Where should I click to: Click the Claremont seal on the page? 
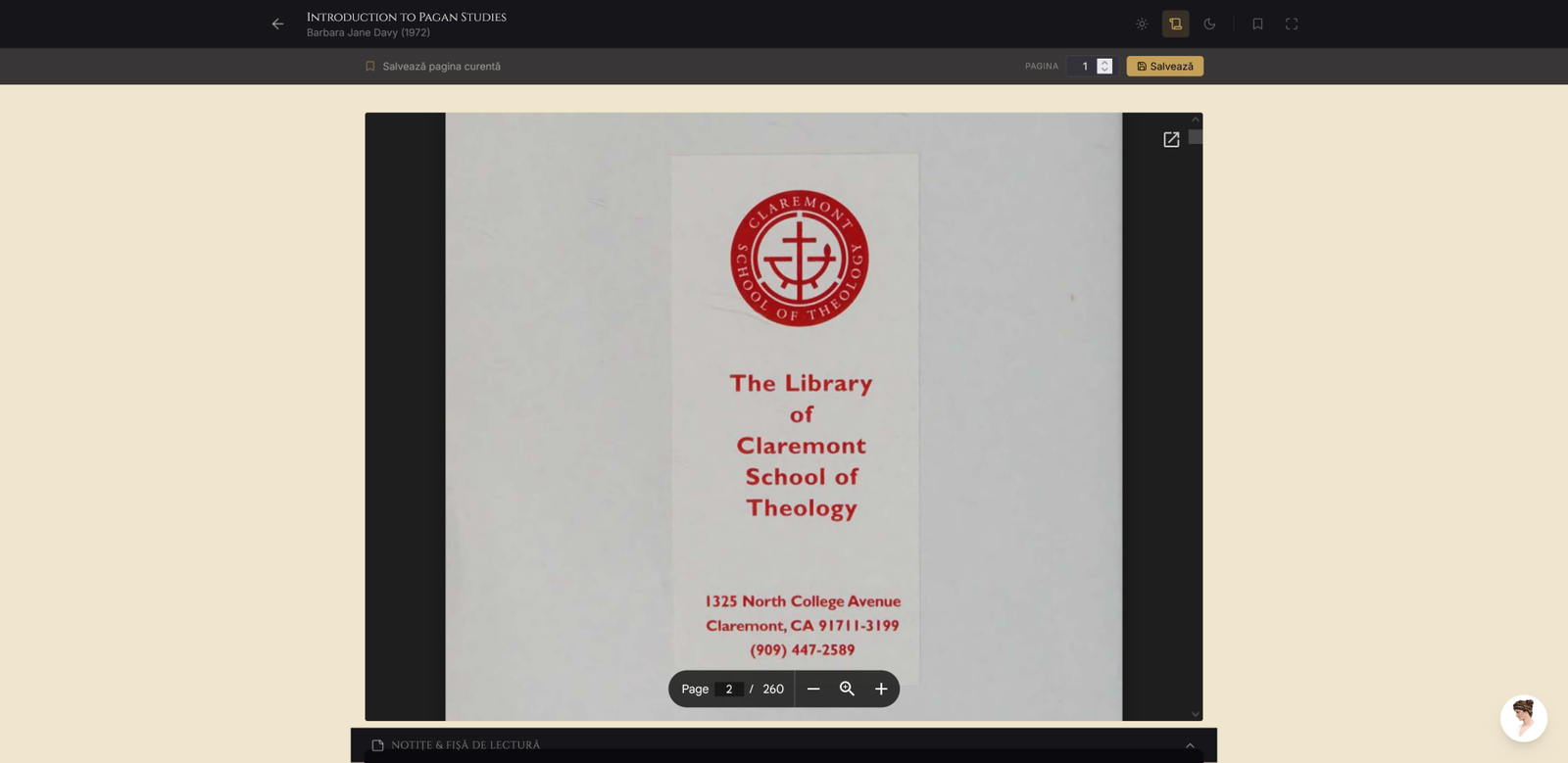(x=800, y=259)
